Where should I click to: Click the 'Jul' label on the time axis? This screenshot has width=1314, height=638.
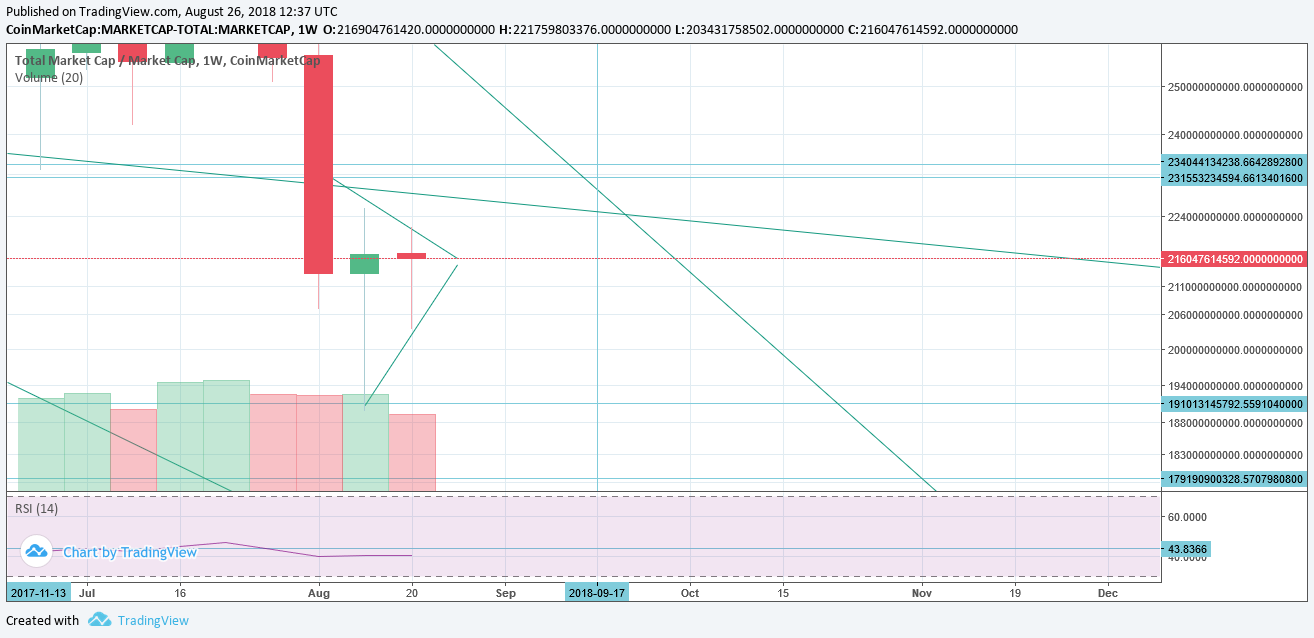pyautogui.click(x=86, y=592)
